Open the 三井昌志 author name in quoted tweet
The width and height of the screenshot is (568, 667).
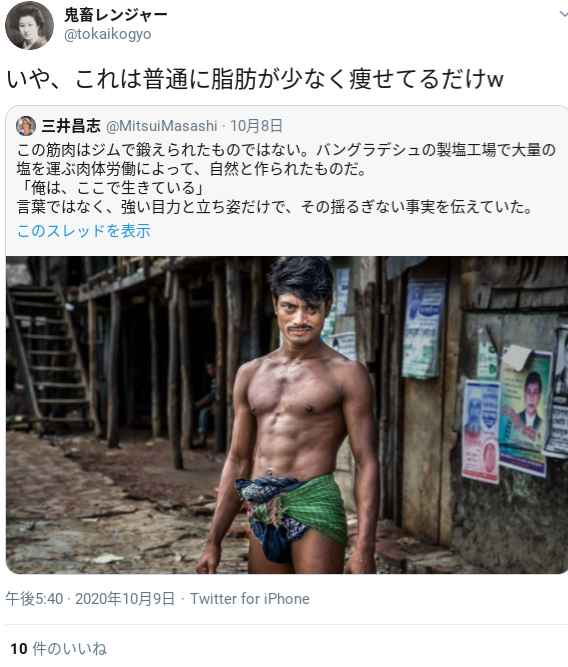tap(71, 126)
